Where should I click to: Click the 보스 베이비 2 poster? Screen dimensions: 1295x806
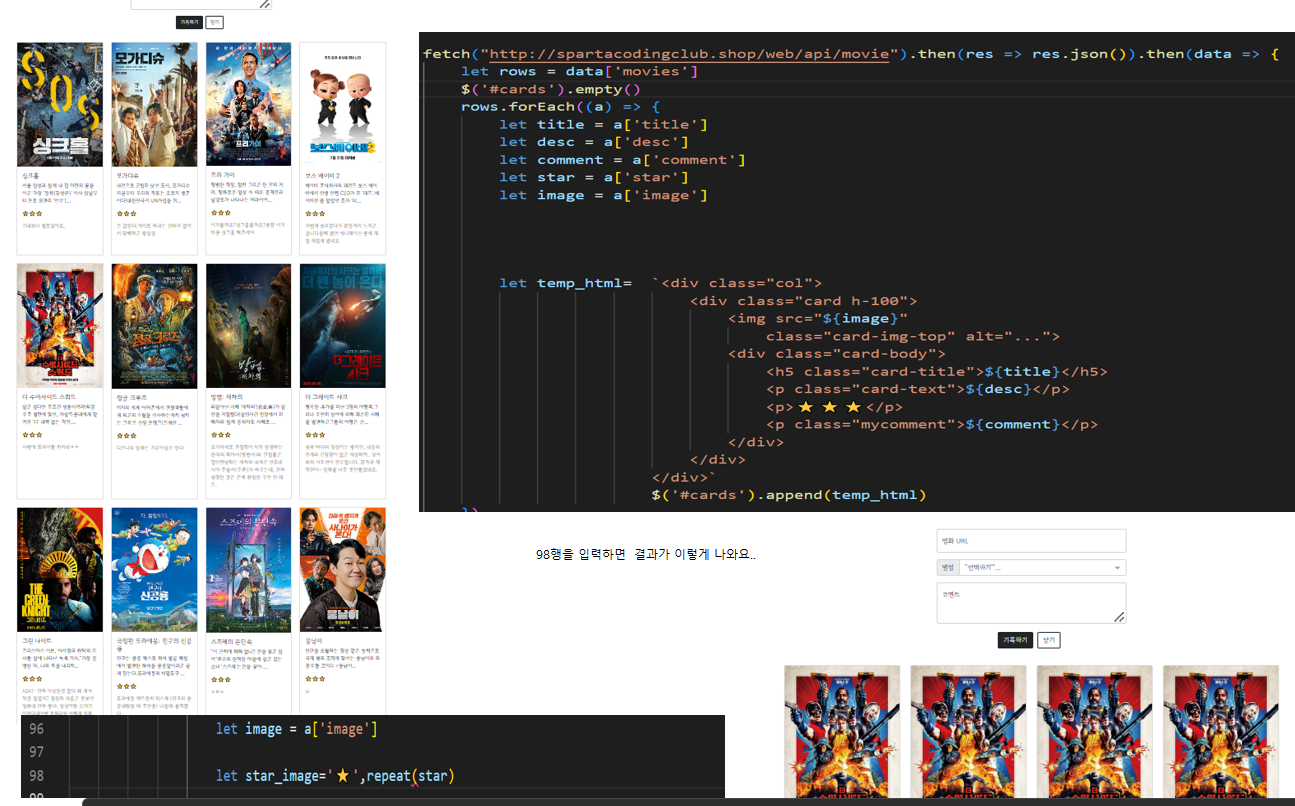tap(343, 105)
